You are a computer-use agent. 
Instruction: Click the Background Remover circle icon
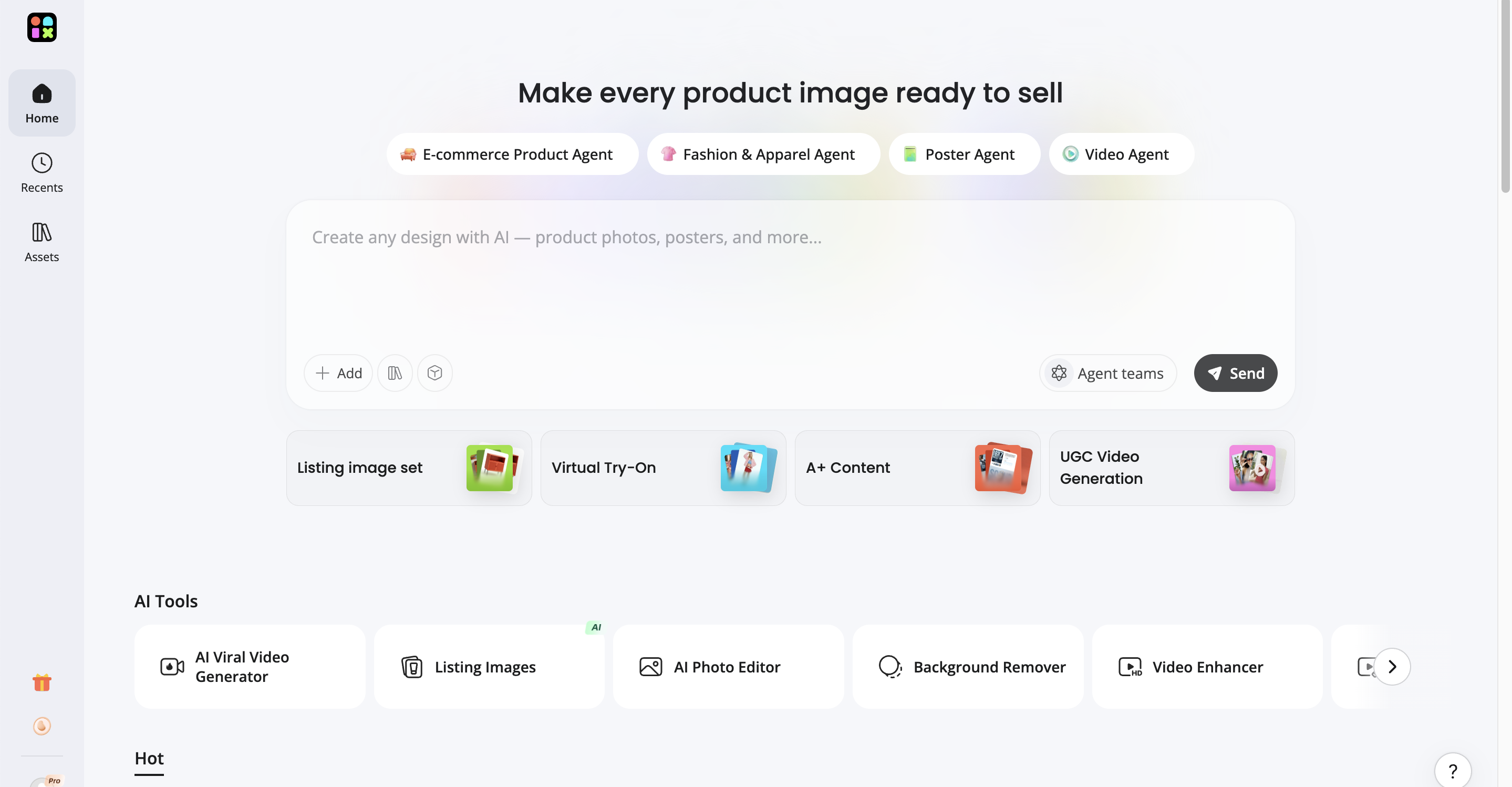coord(890,667)
